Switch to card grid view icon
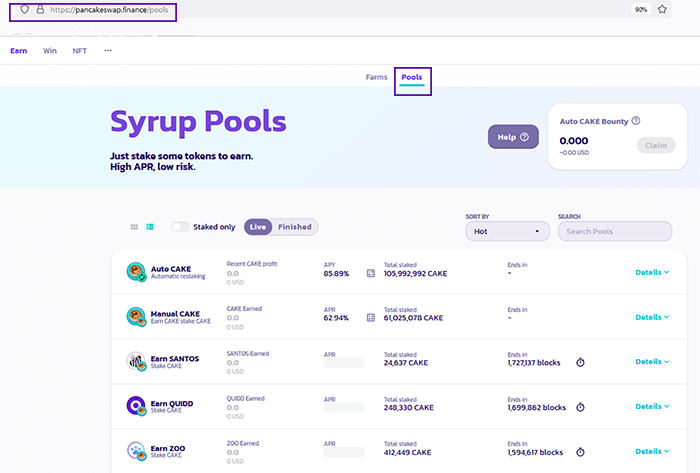 click(x=134, y=227)
